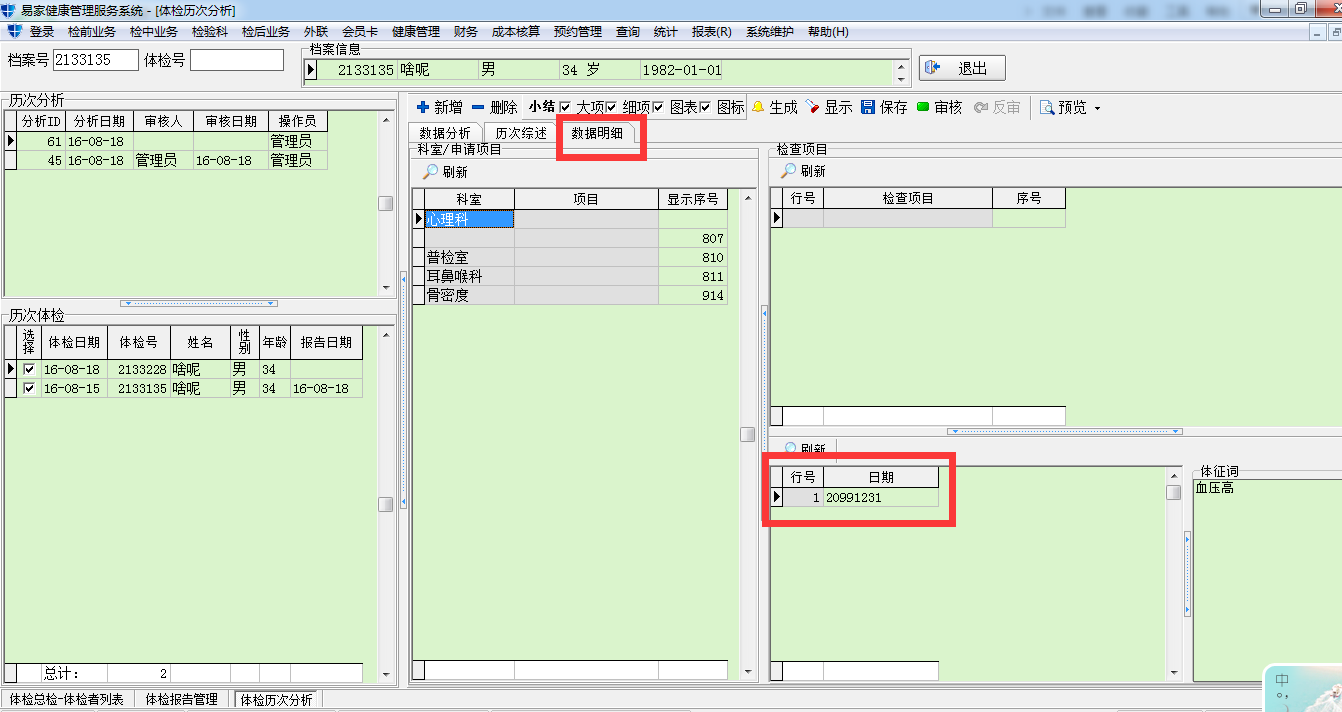This screenshot has width=1342, height=712.
Task: Click the 科室 list vertical scrollbar thumb
Action: tap(747, 434)
